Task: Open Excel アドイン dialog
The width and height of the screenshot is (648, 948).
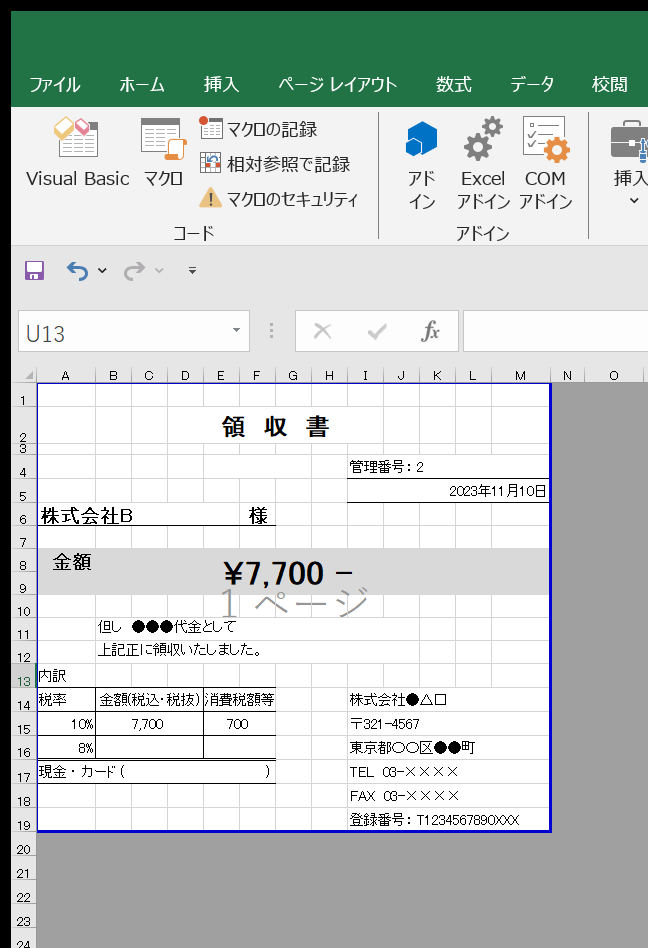Action: click(x=483, y=164)
